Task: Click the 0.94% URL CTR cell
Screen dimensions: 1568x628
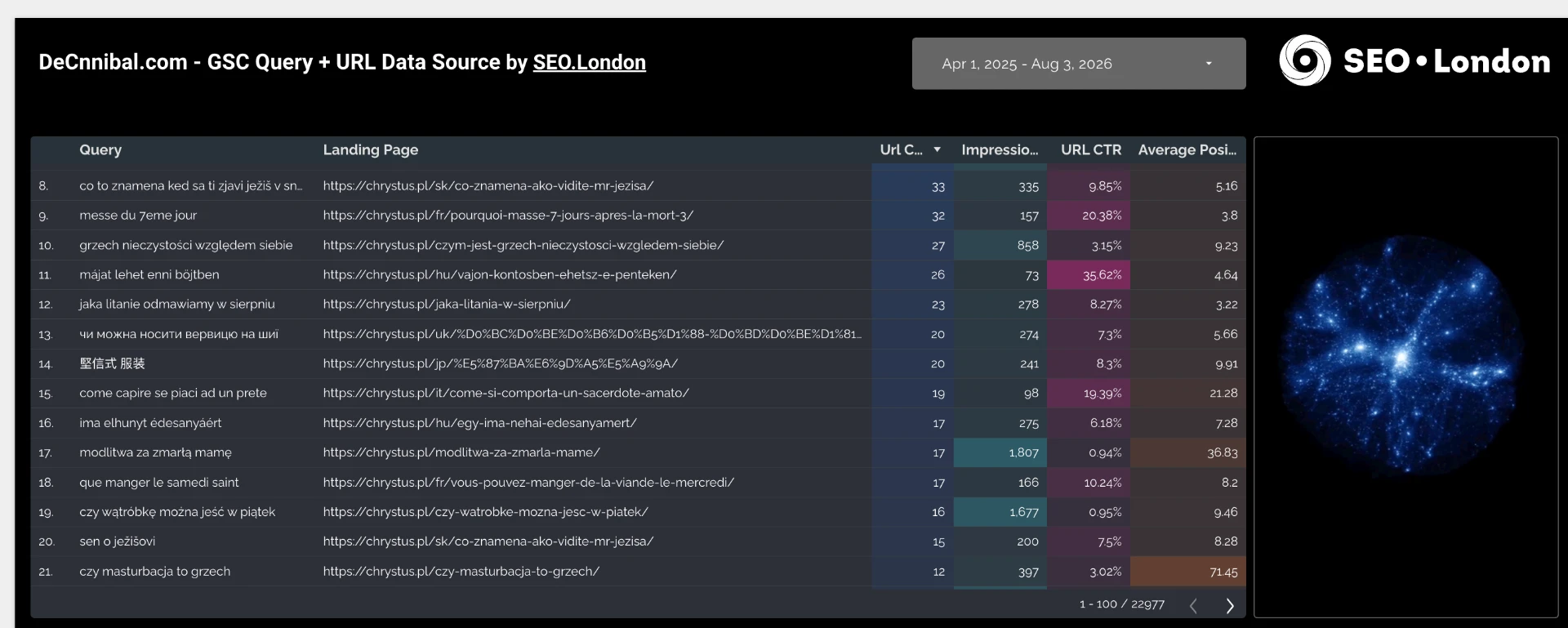Action: [x=1089, y=452]
